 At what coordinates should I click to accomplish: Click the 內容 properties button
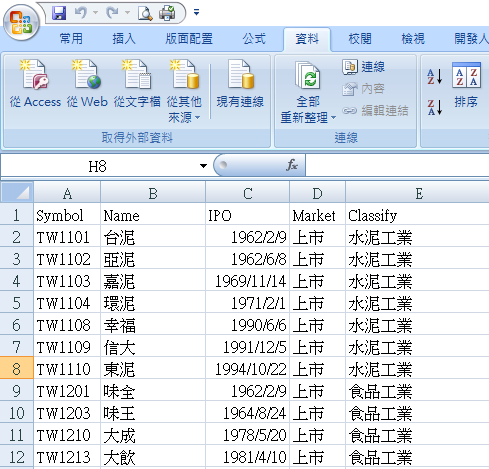pyautogui.click(x=363, y=89)
